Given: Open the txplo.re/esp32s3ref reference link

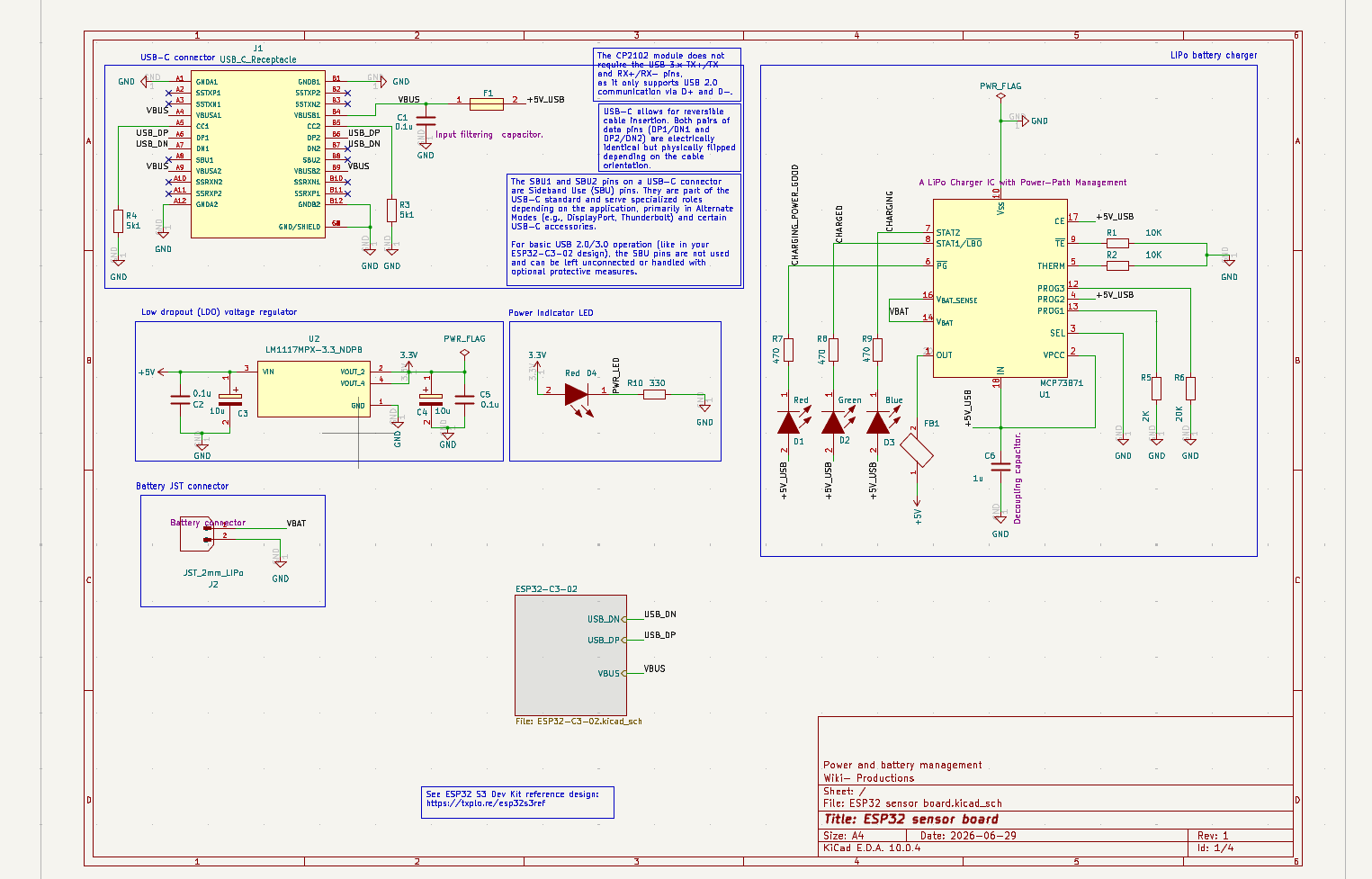Looking at the screenshot, I should (486, 803).
